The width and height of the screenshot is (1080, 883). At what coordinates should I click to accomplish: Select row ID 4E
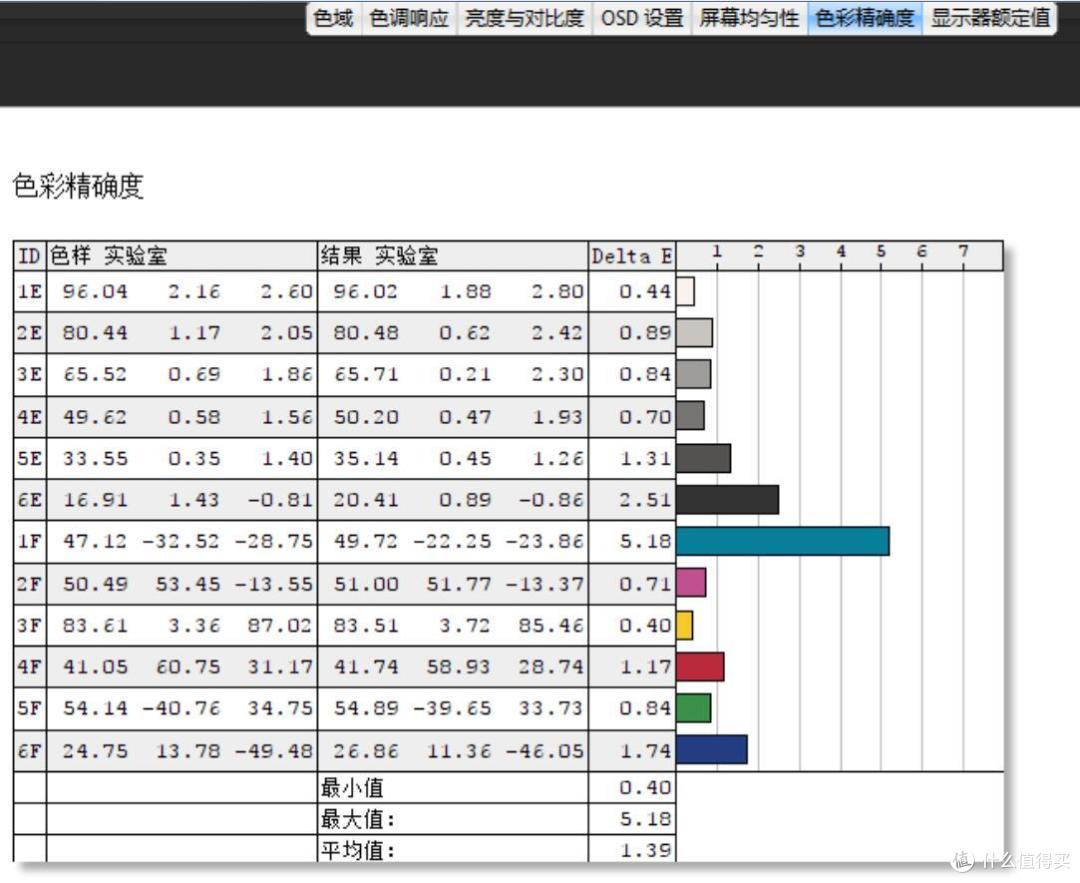click(x=30, y=417)
